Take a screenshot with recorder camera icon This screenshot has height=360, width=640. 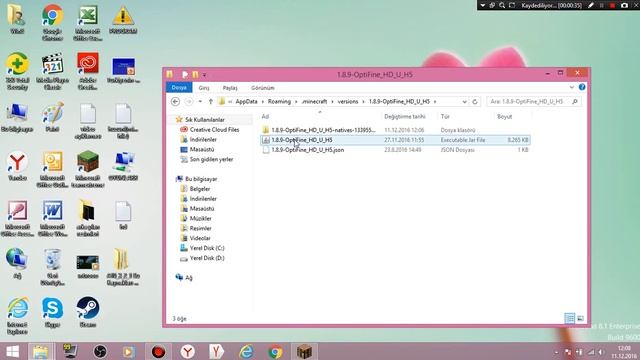[624, 5]
